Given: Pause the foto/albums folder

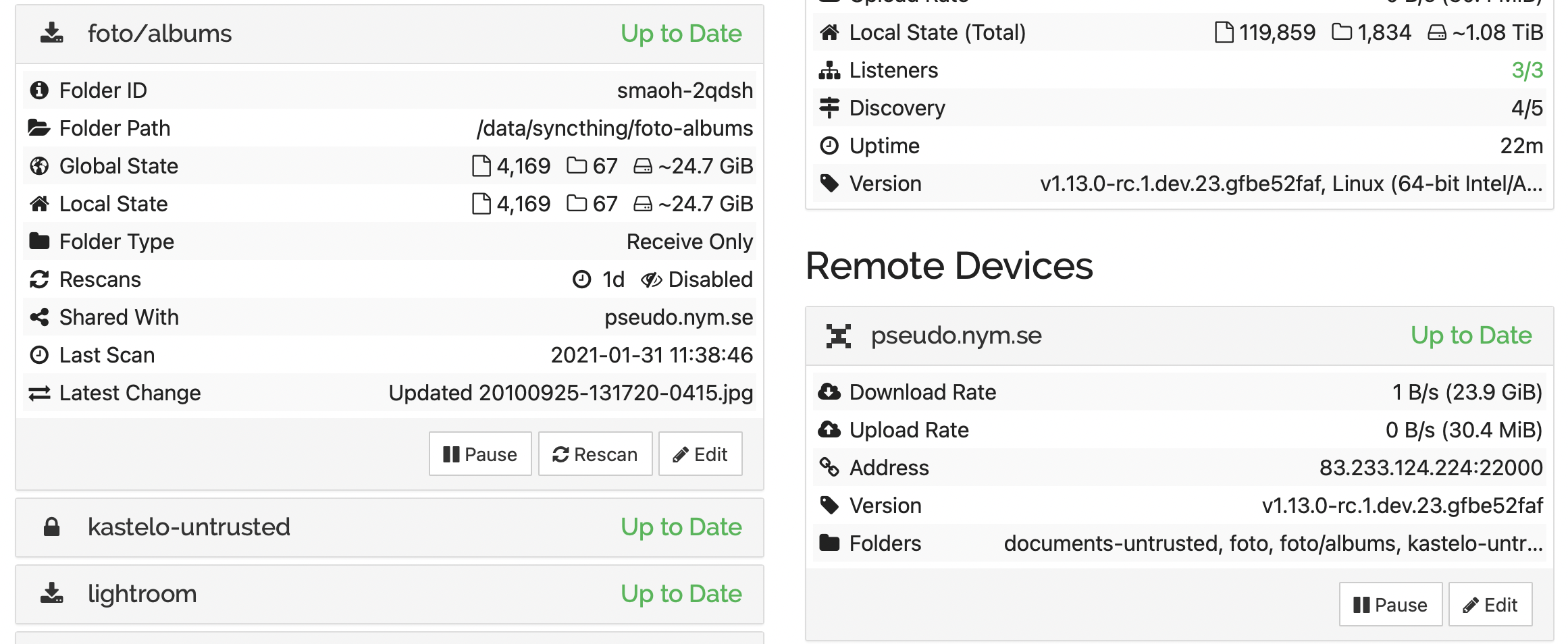Looking at the screenshot, I should point(480,454).
